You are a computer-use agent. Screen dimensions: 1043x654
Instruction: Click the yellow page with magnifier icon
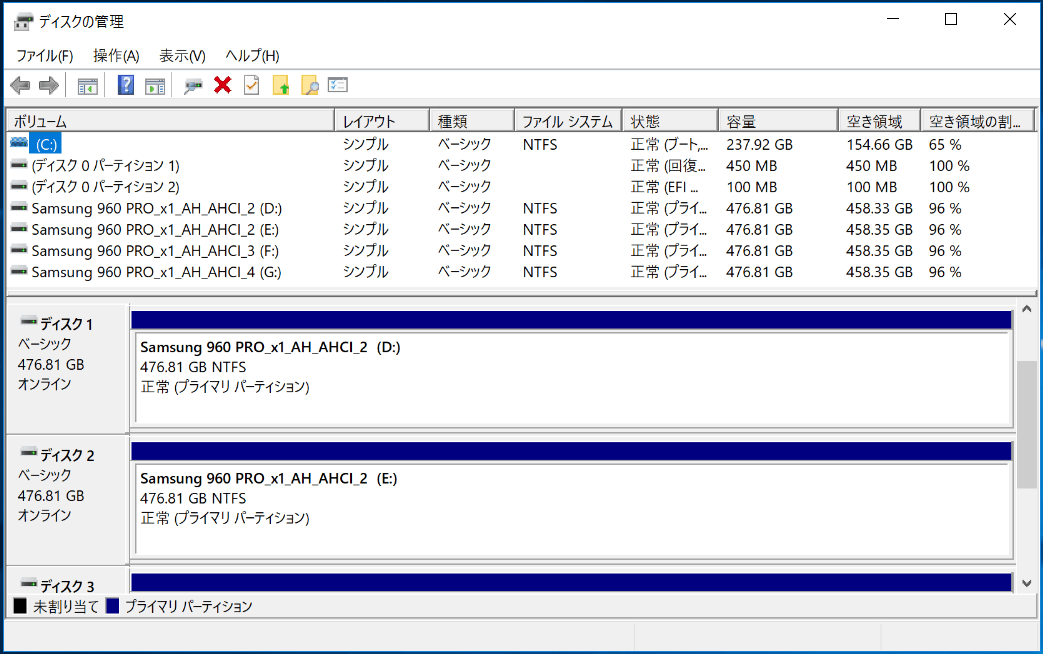coord(309,85)
